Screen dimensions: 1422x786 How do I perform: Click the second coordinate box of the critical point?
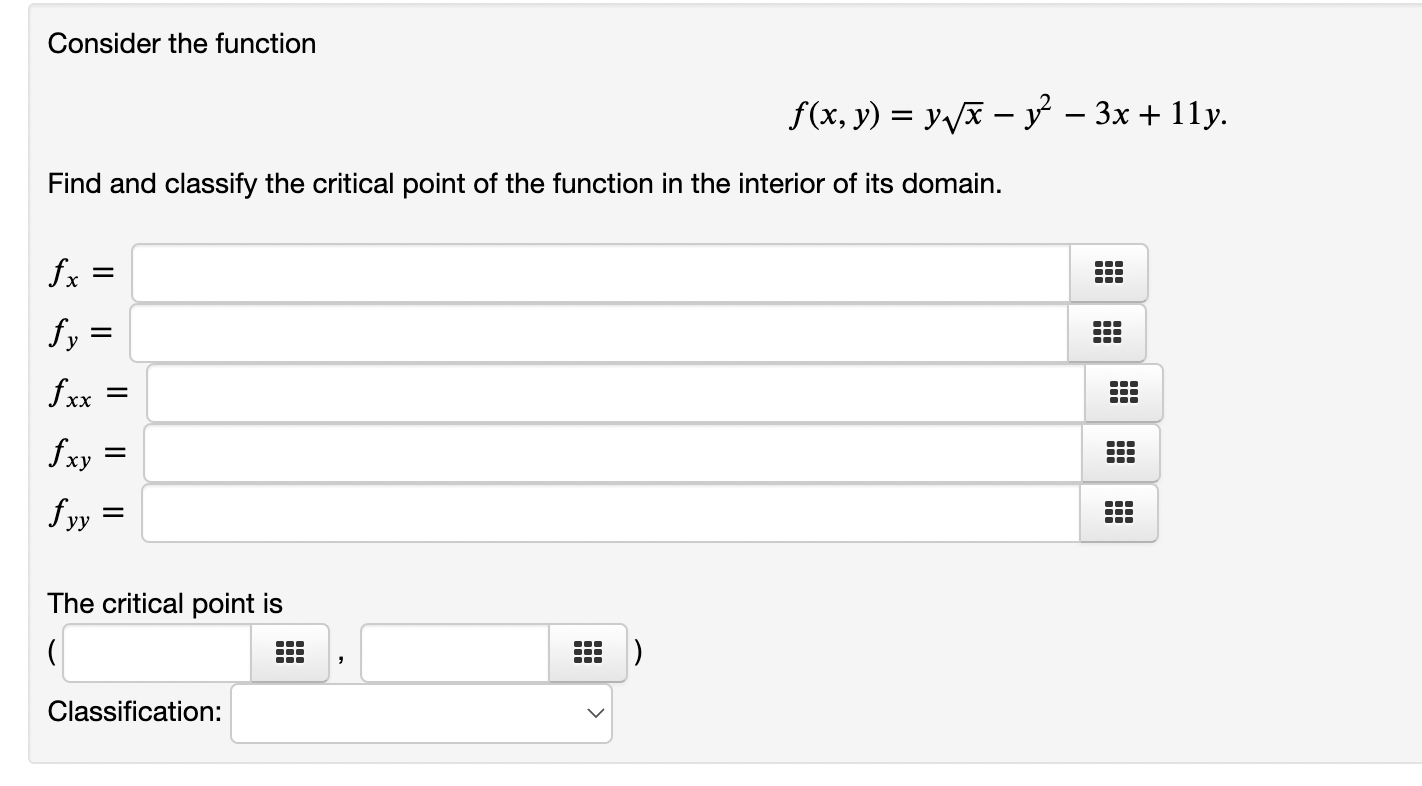pyautogui.click(x=453, y=653)
